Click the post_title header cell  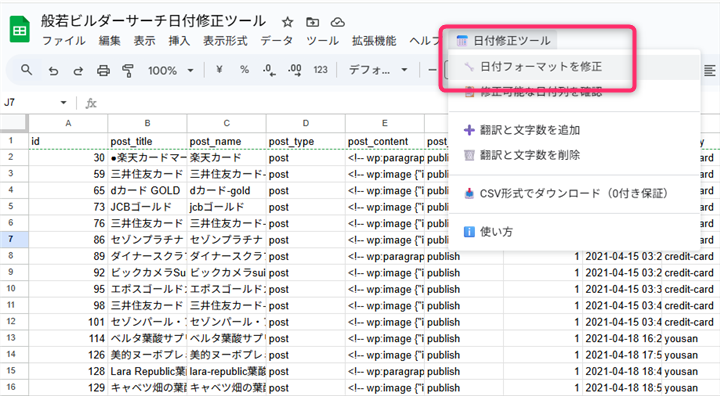pos(147,141)
